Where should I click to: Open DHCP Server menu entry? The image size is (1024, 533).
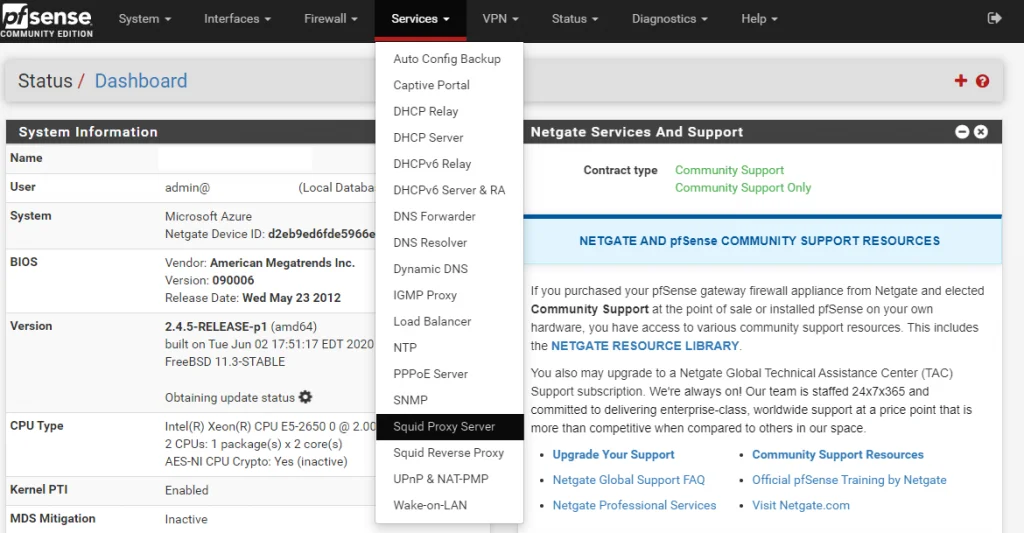pos(449,138)
